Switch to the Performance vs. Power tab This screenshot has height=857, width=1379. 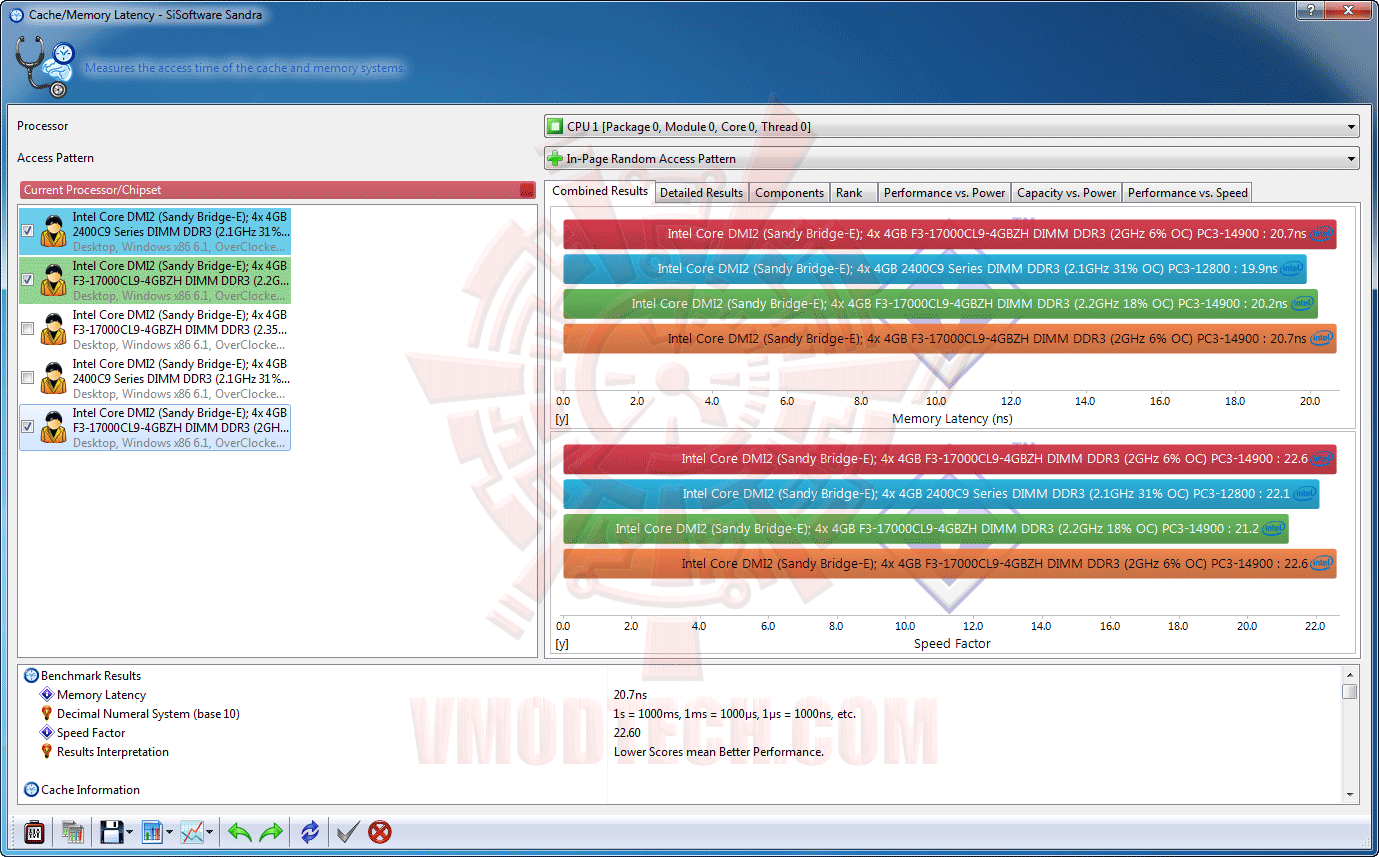tap(944, 193)
